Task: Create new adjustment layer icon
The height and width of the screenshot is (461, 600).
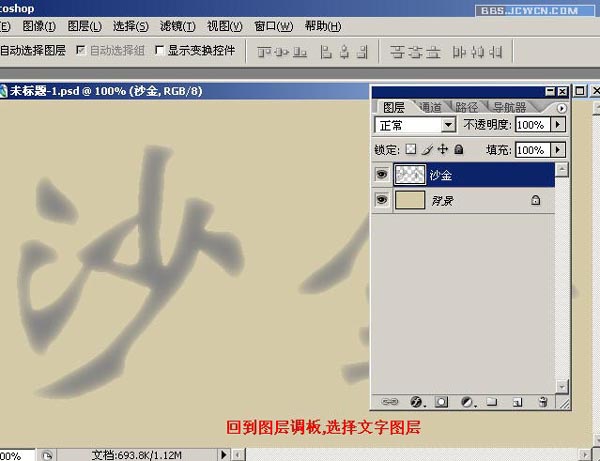Action: point(467,402)
